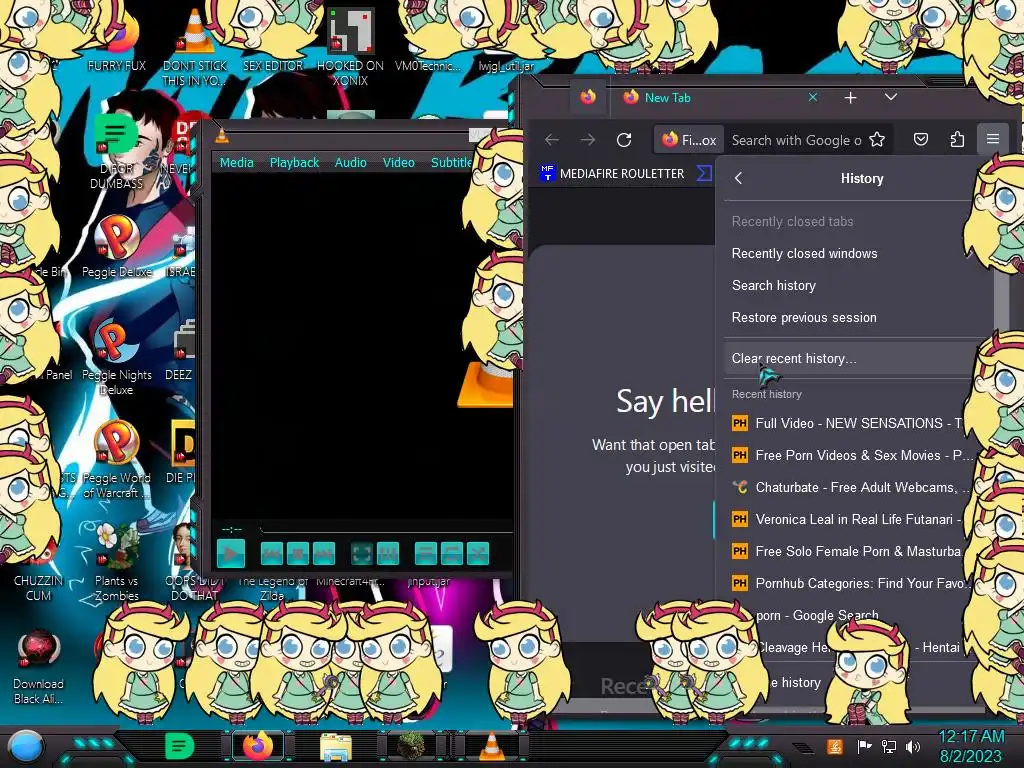The width and height of the screenshot is (1024, 768).
Task: Open Peggle Nights Deluxe desktop icon
Action: tap(117, 358)
